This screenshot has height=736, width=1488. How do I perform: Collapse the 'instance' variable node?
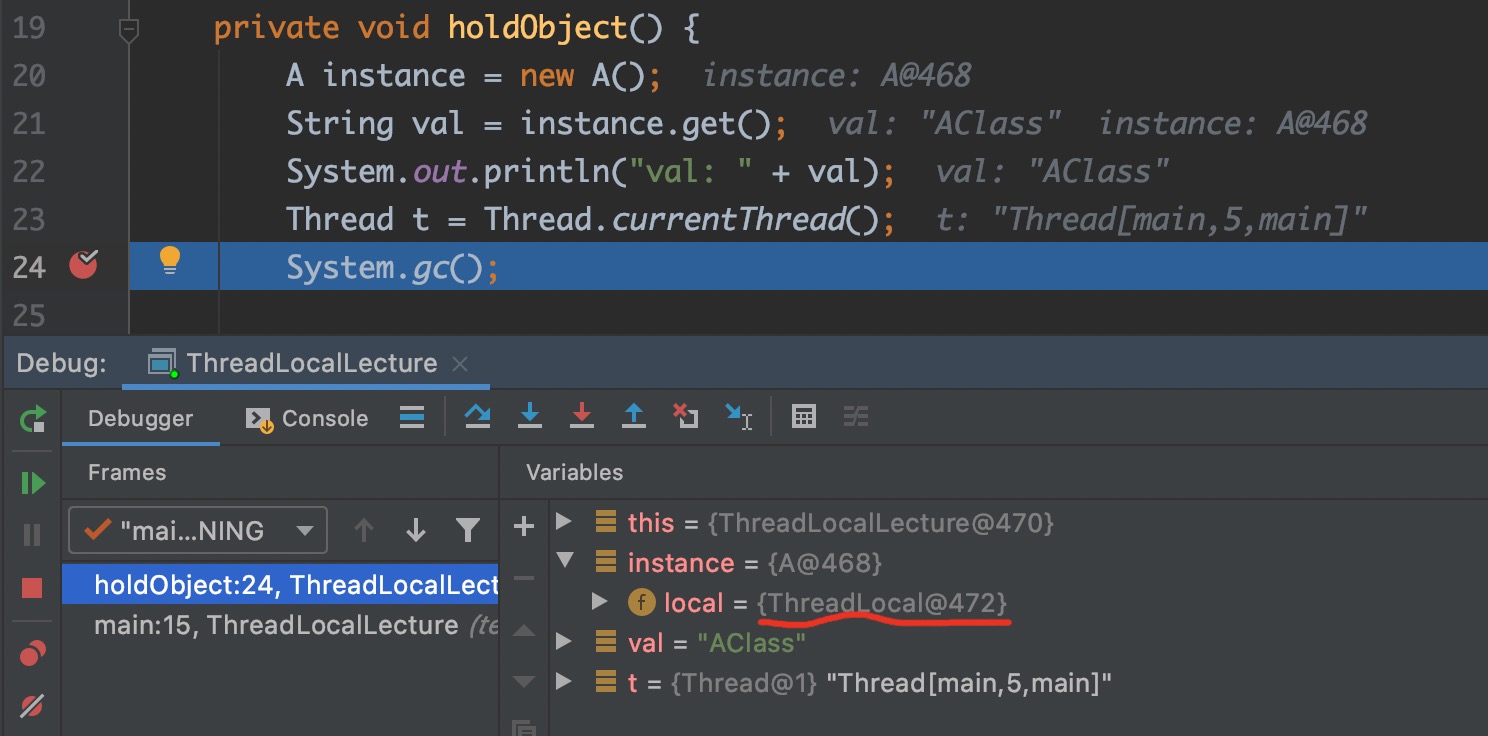click(565, 561)
